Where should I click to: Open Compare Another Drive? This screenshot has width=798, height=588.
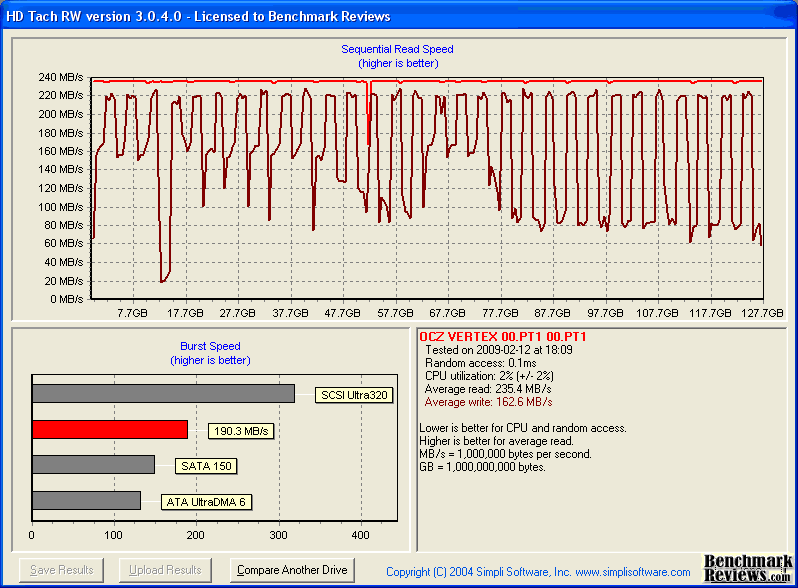click(x=292, y=570)
